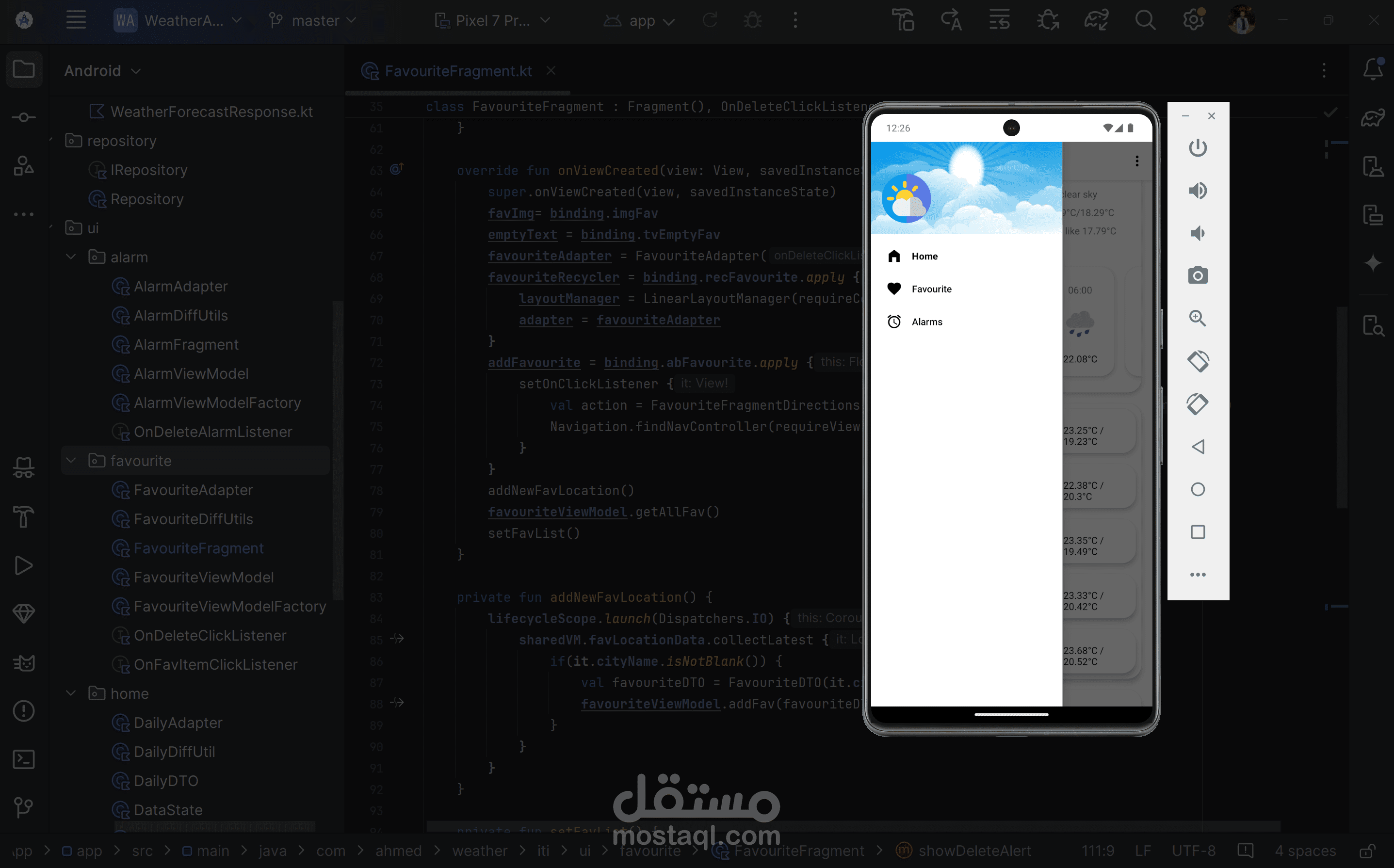Viewport: 1394px width, 868px height.
Task: Toggle the Project folder tool window
Action: (x=24, y=69)
